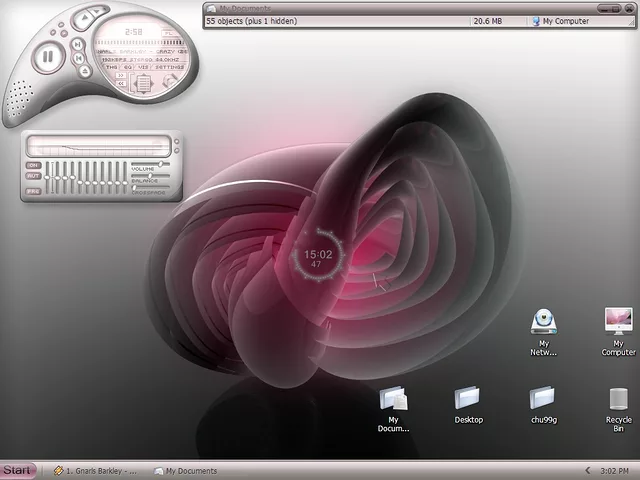Toggle the equalizer ON button
Viewport: 640px width, 480px height.
point(33,165)
